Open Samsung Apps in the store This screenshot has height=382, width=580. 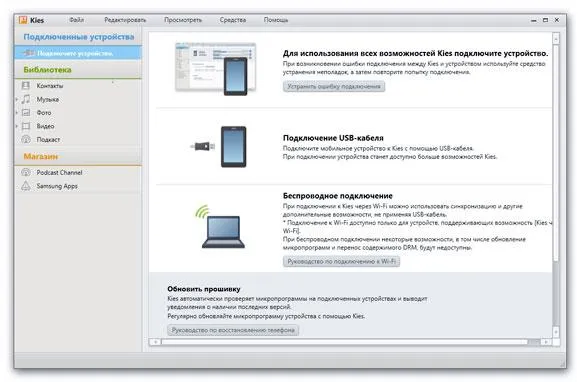57,186
